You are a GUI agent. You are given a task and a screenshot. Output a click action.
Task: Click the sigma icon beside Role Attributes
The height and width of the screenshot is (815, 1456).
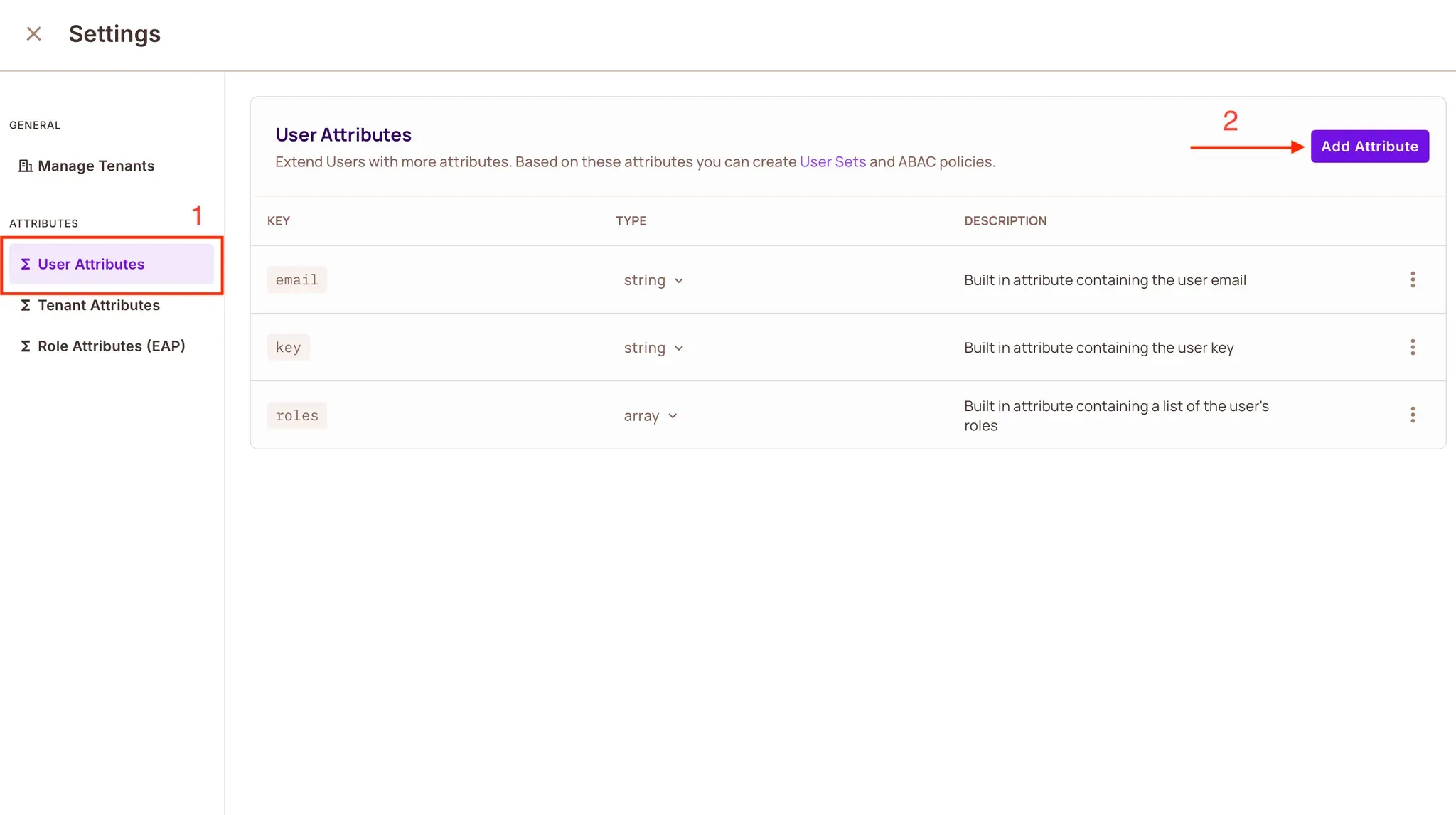click(25, 346)
